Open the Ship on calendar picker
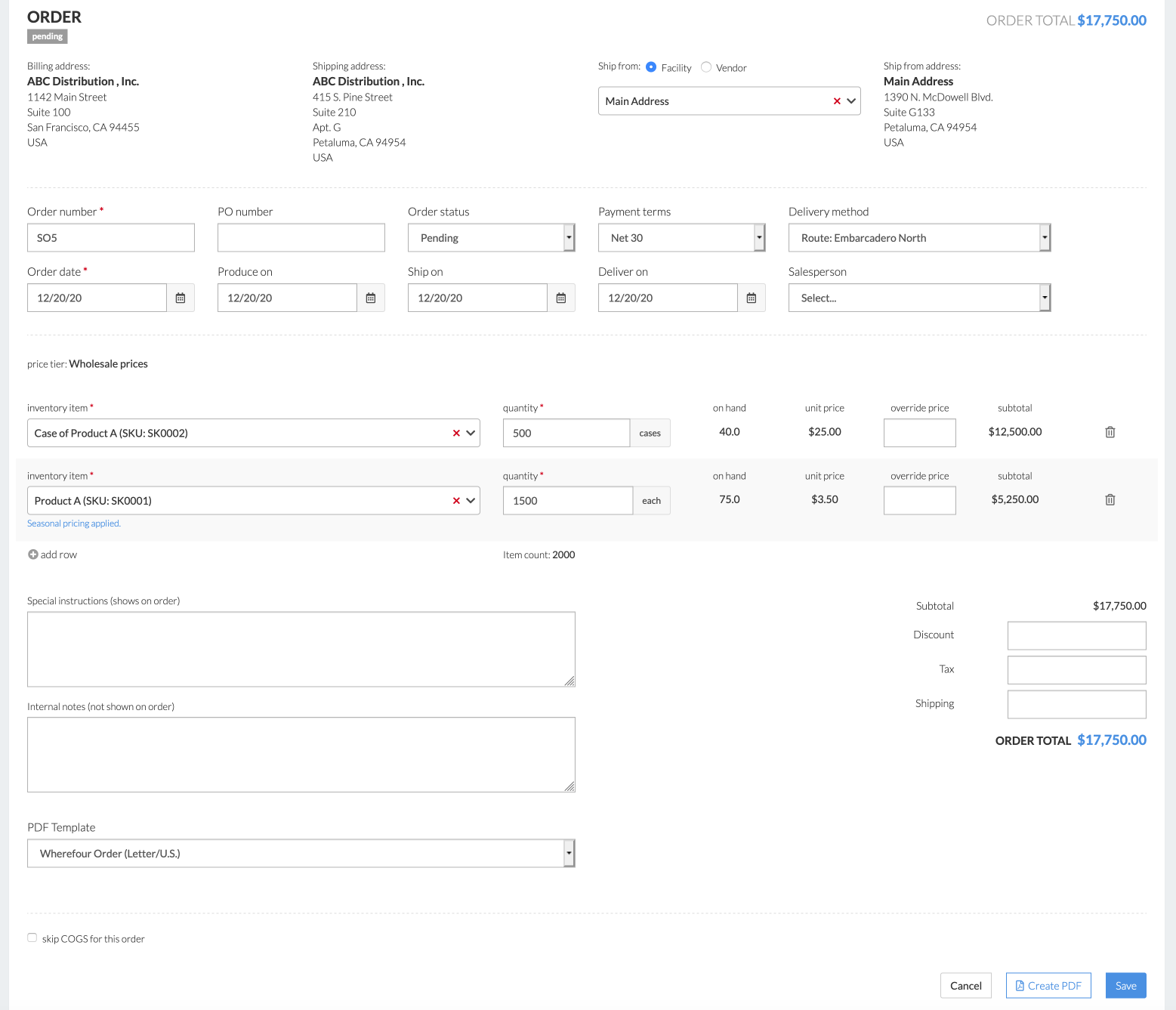Image resolution: width=1176 pixels, height=1010 pixels. [561, 298]
